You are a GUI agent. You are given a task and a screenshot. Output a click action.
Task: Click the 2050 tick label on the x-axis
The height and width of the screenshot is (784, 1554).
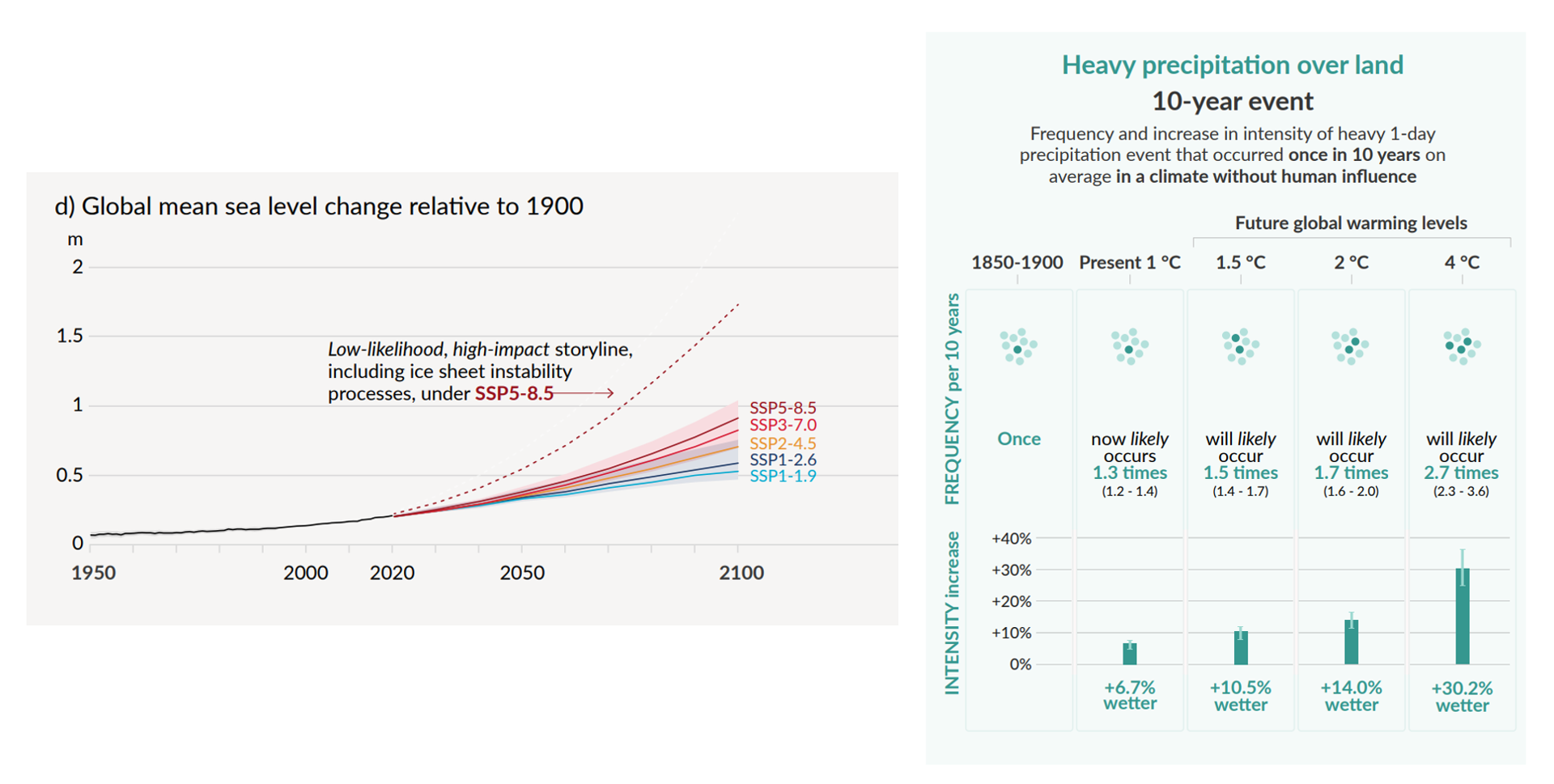[x=522, y=573]
